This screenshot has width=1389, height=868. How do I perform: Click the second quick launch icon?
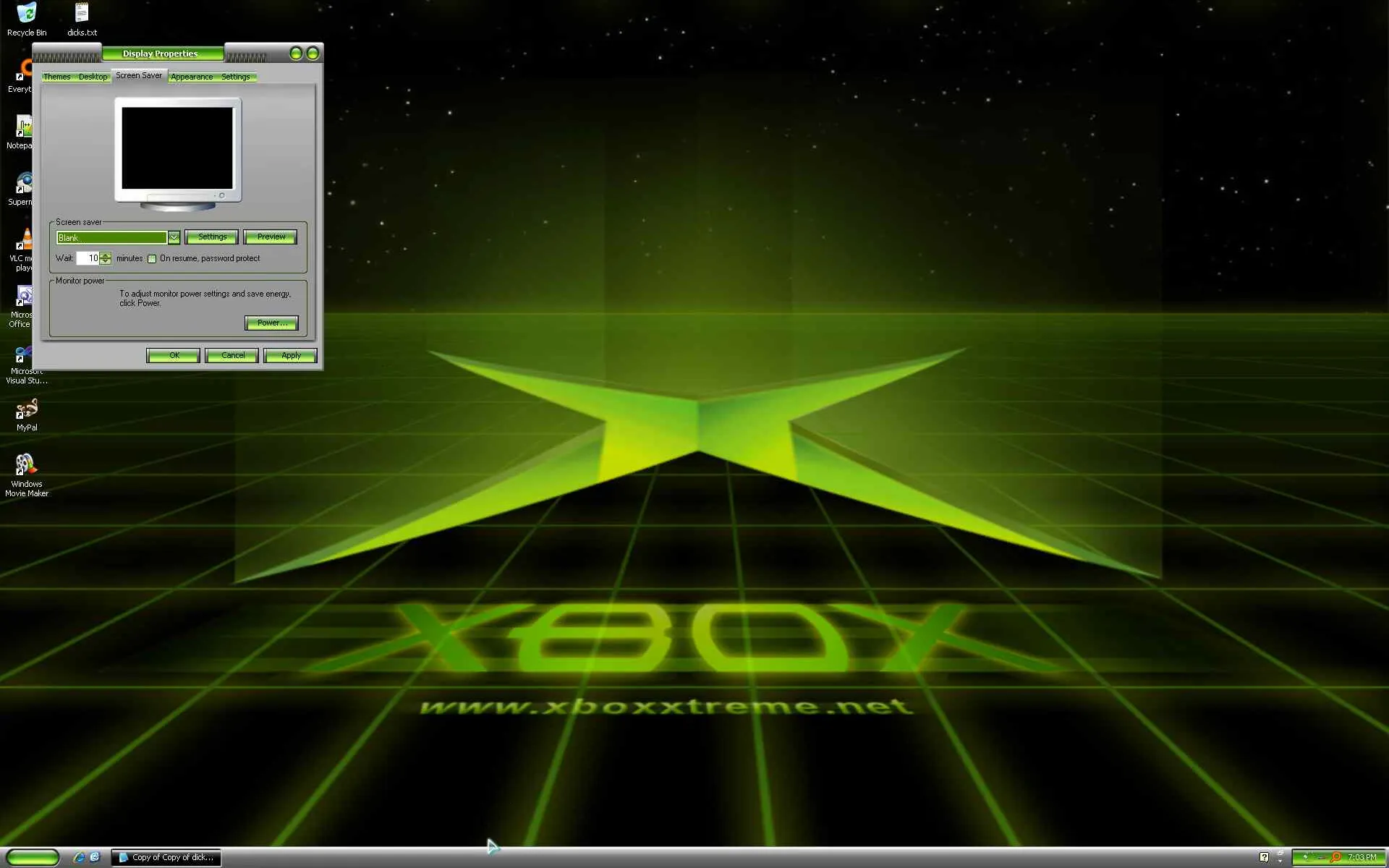click(x=95, y=857)
